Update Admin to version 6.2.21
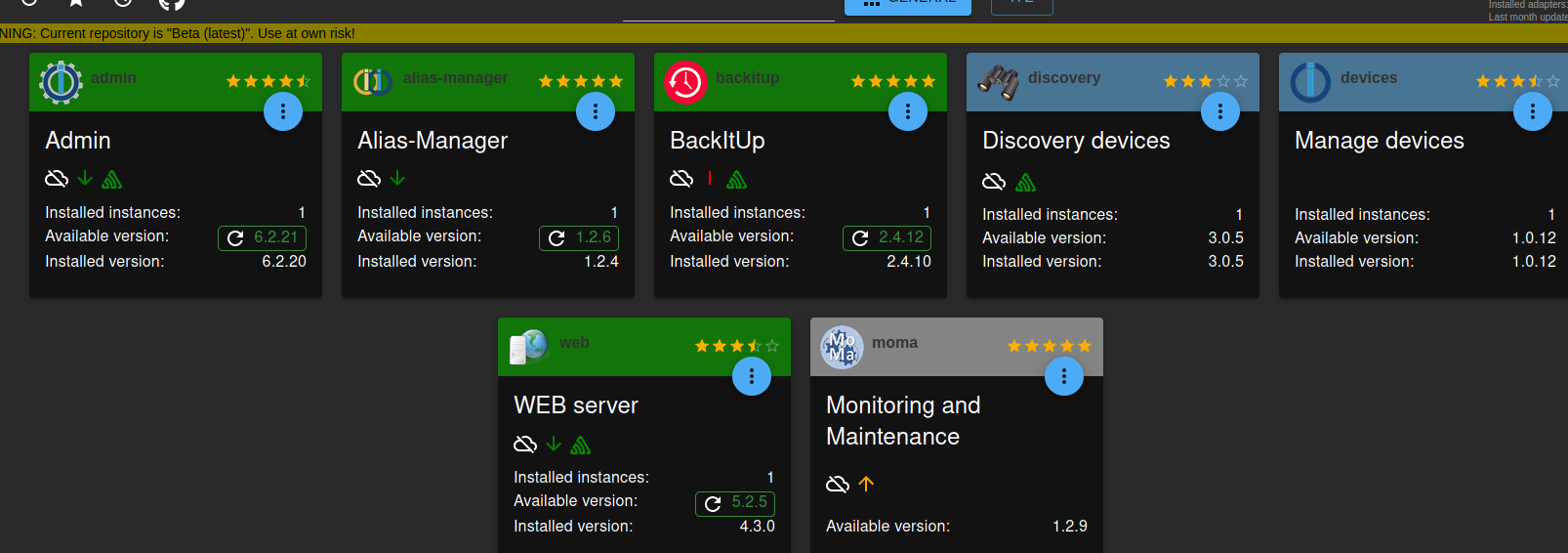 click(x=262, y=237)
